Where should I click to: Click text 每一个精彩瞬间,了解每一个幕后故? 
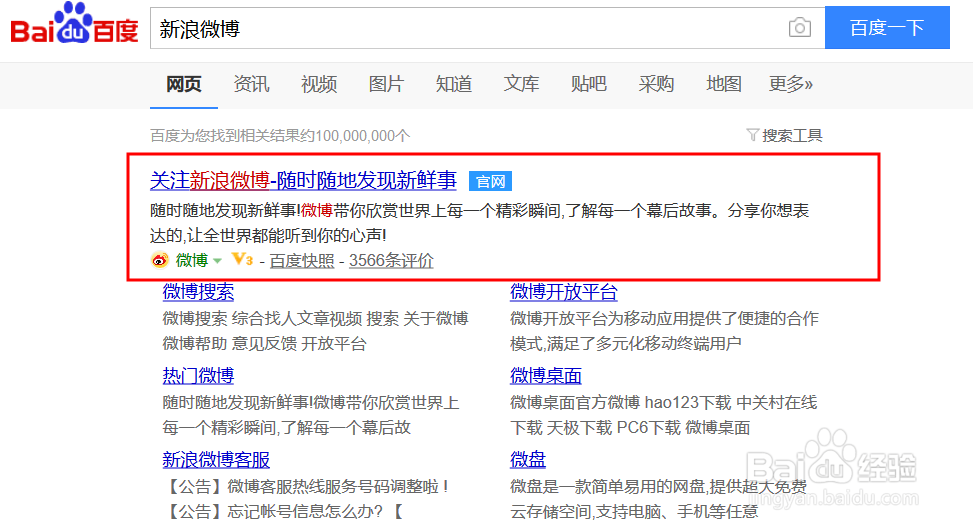287,428
